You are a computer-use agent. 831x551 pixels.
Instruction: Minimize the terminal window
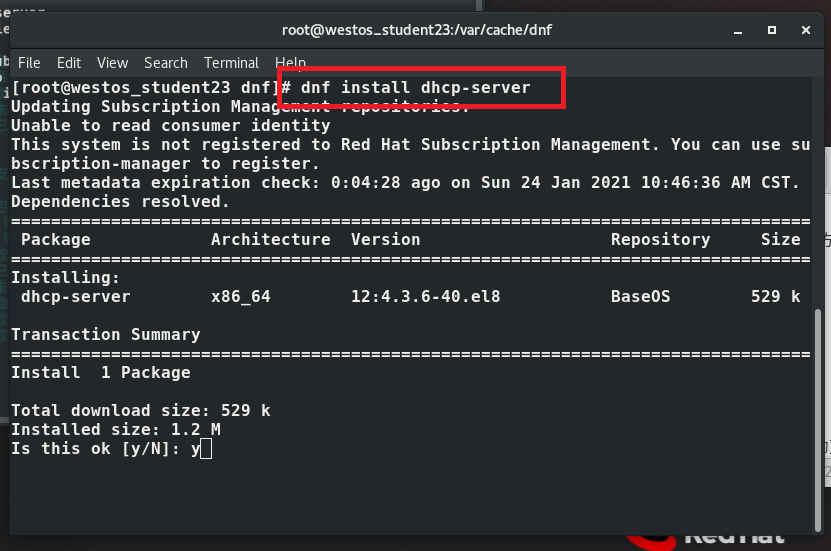tap(738, 31)
